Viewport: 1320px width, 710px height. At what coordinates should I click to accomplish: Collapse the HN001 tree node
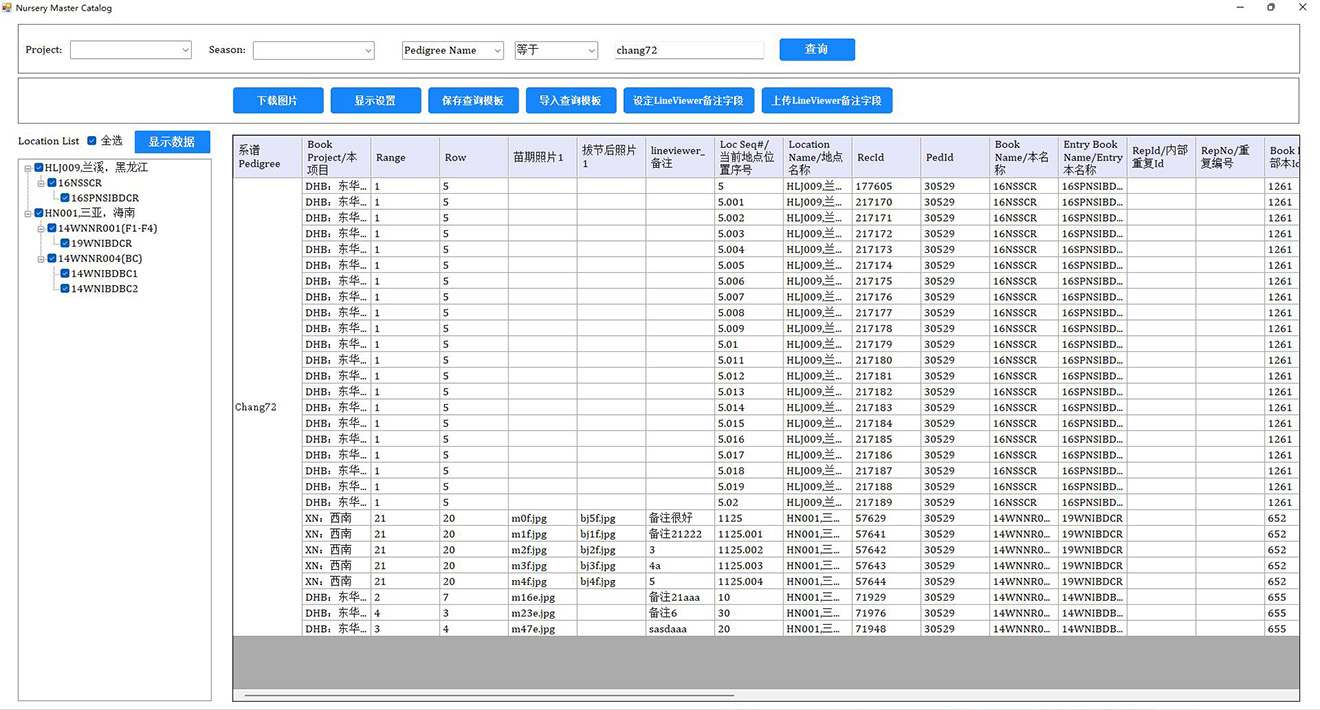[28, 213]
